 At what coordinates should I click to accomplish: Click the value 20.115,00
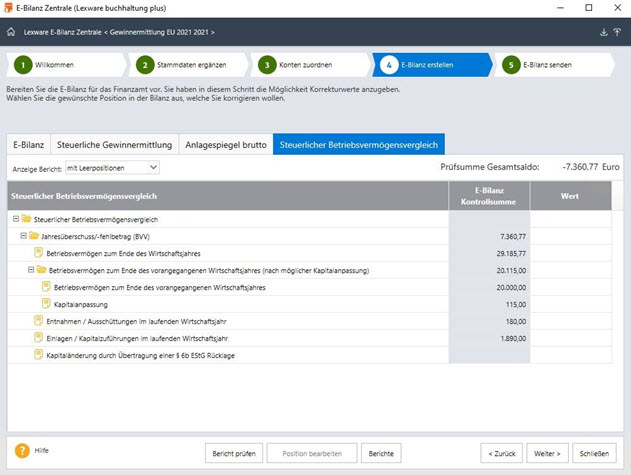coord(511,271)
